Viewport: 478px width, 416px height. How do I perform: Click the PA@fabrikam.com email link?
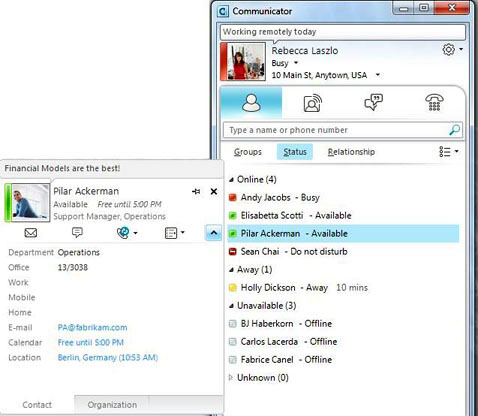(92, 327)
